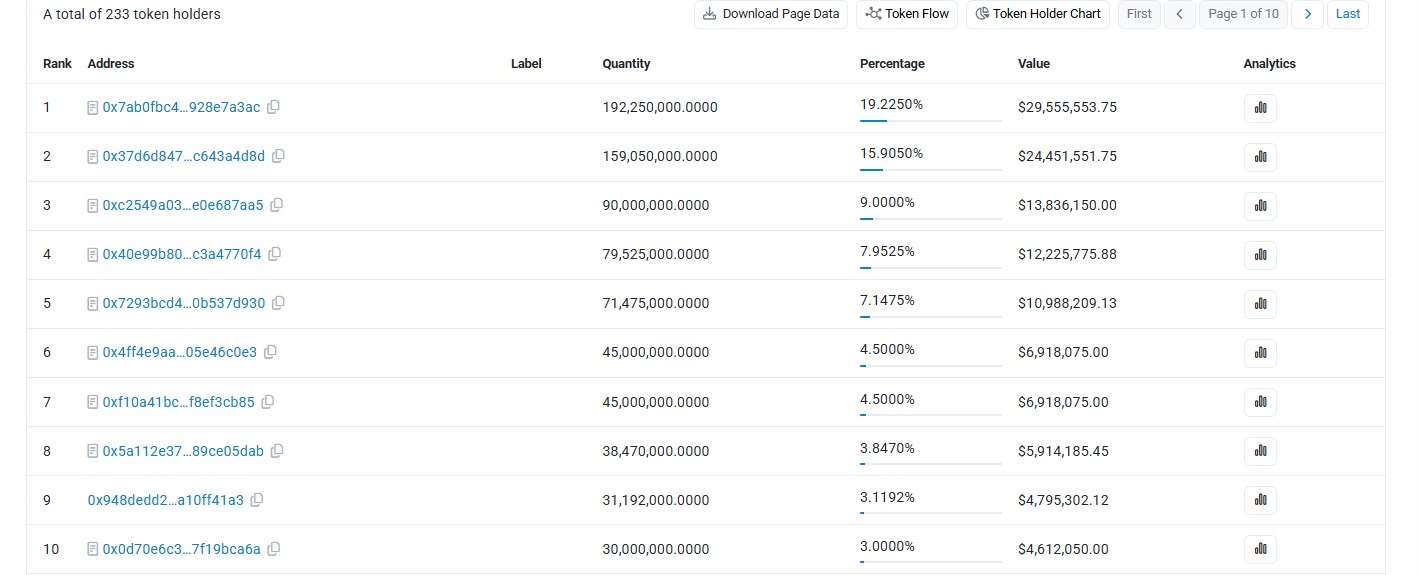This screenshot has height=575, width=1419.
Task: Open address 0x40e99b80…c3a4770f4 link
Action: [x=182, y=254]
